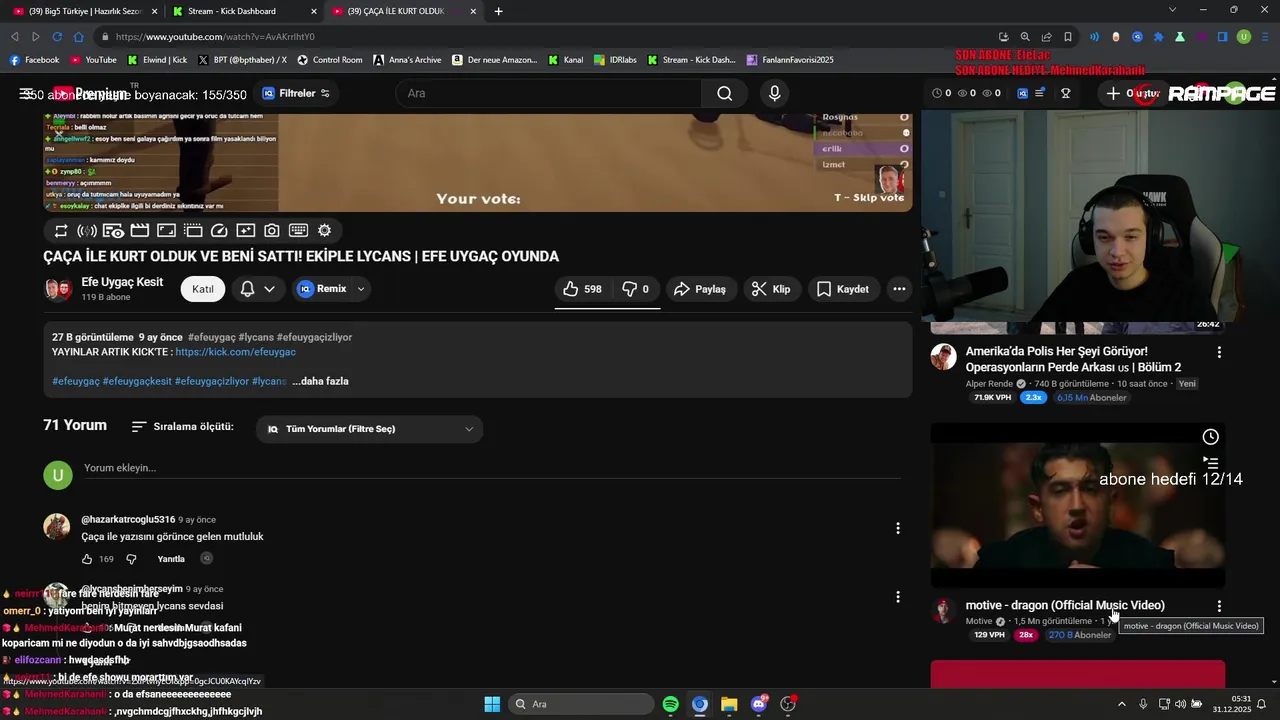Click the dislike thumbs-down button

[x=635, y=289]
